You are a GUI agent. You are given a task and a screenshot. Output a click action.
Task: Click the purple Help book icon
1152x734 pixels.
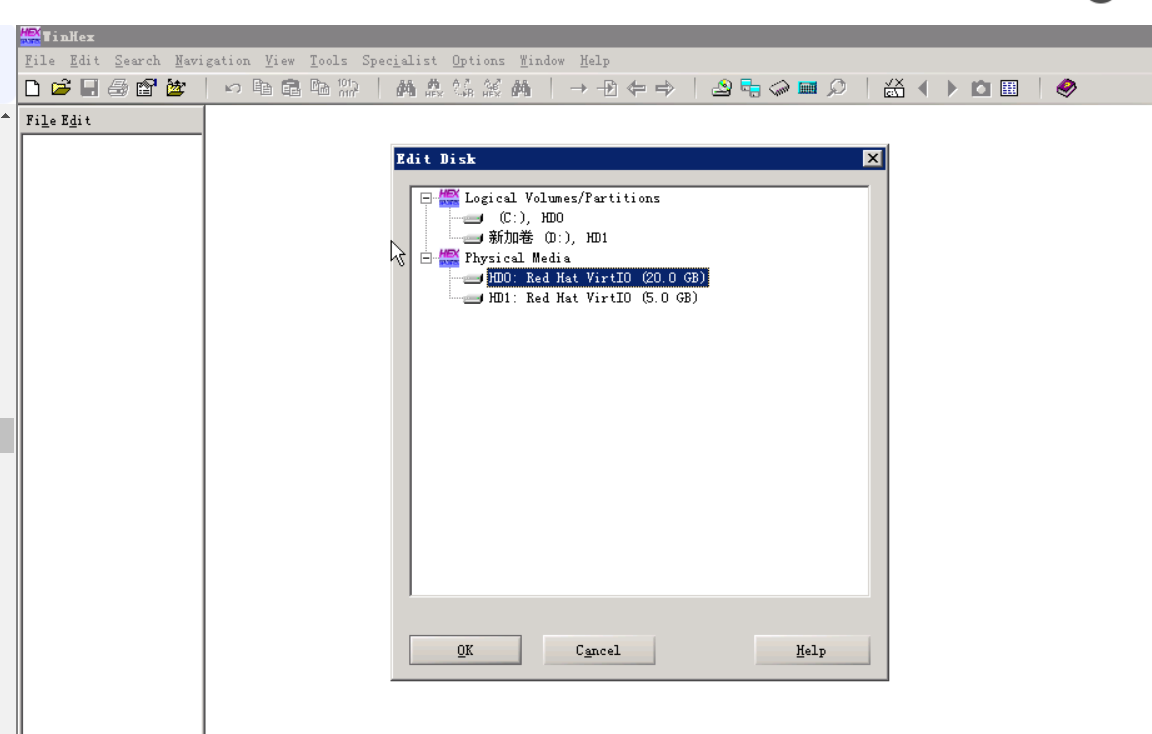(x=1066, y=88)
